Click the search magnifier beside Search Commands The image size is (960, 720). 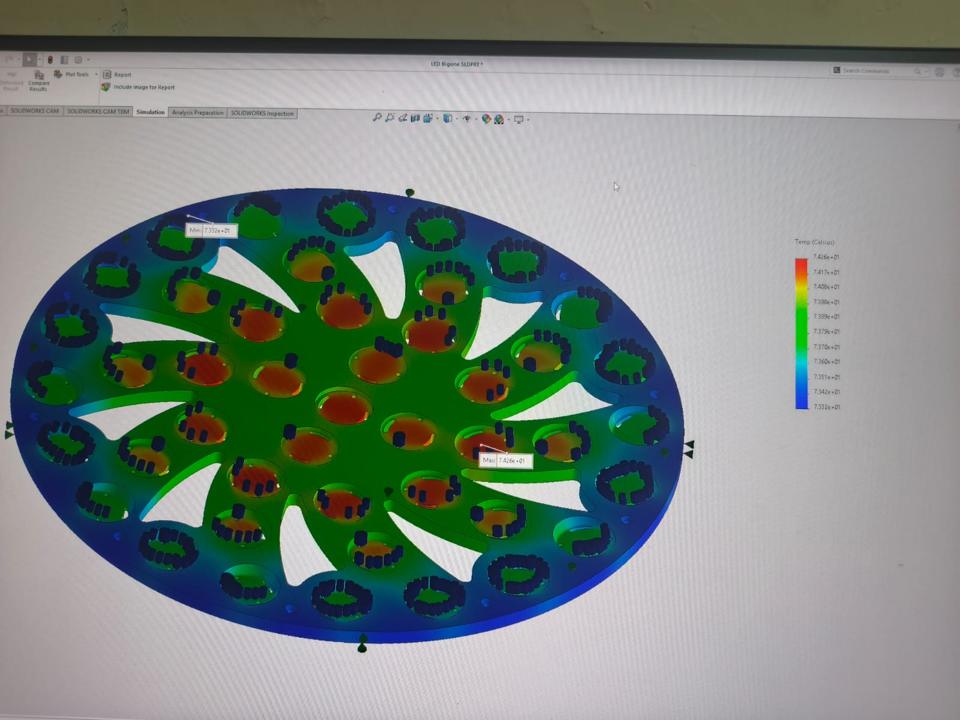(918, 72)
